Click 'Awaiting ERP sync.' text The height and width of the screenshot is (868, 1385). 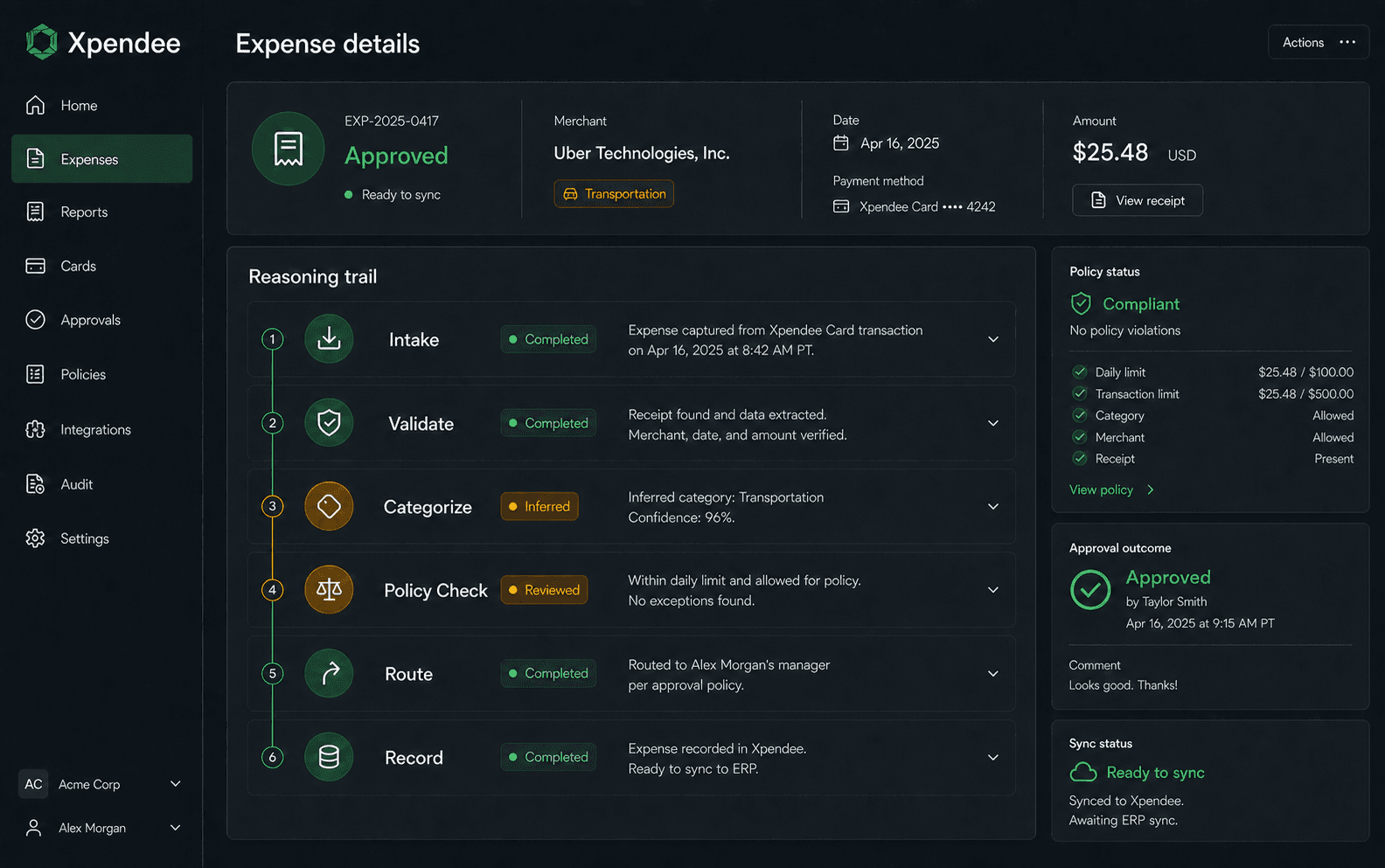1124,820
